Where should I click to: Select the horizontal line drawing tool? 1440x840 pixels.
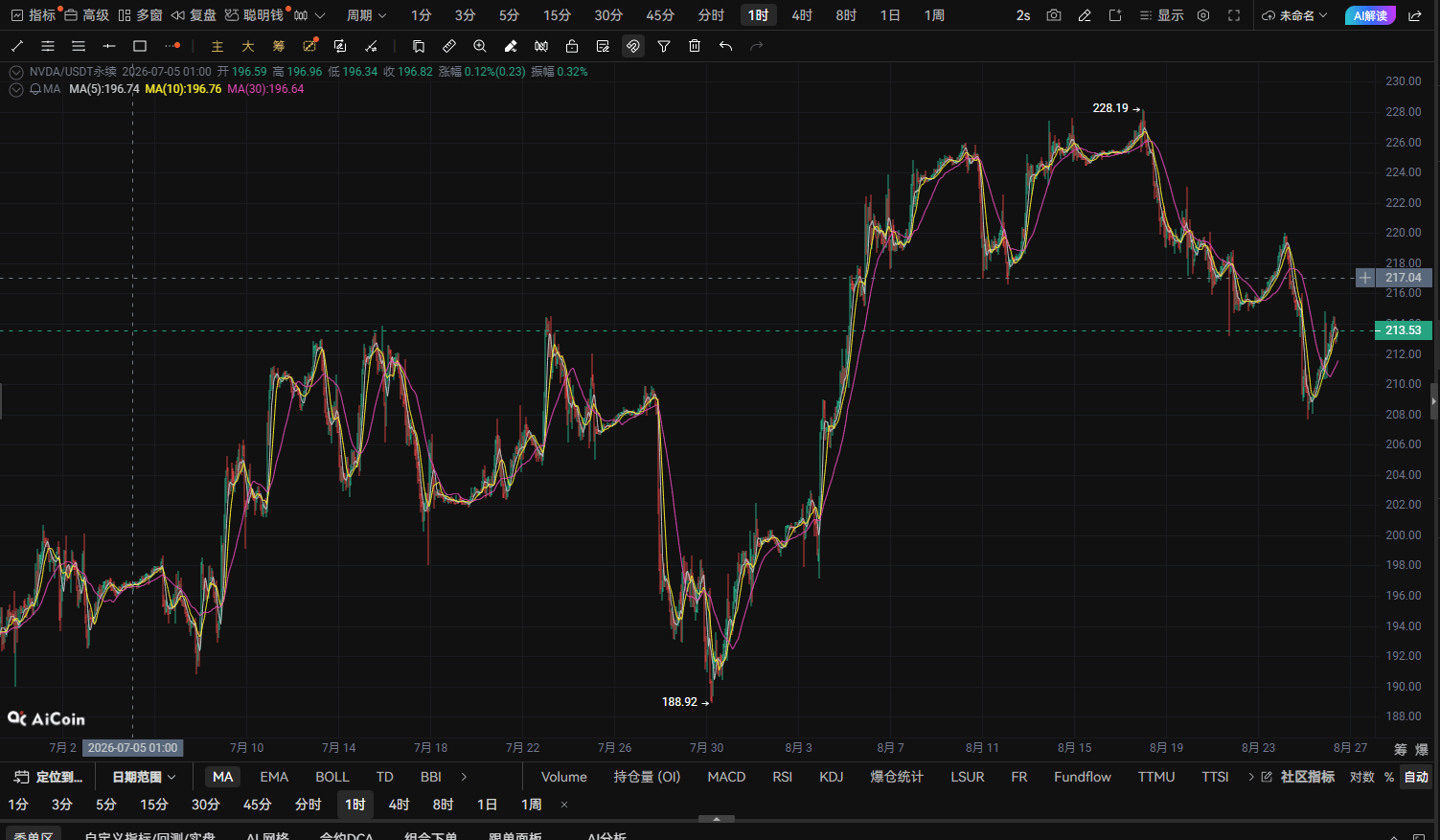(x=109, y=46)
